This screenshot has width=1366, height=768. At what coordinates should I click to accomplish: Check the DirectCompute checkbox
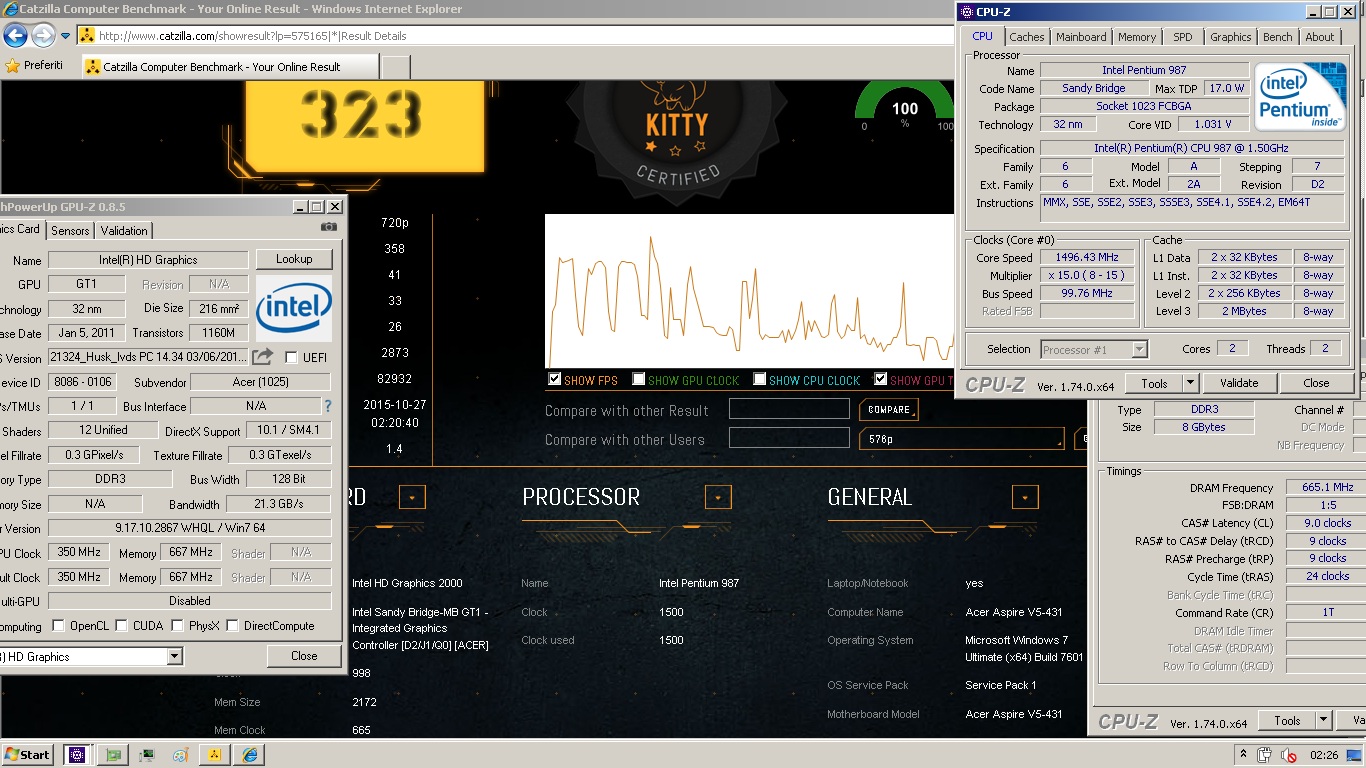click(232, 626)
